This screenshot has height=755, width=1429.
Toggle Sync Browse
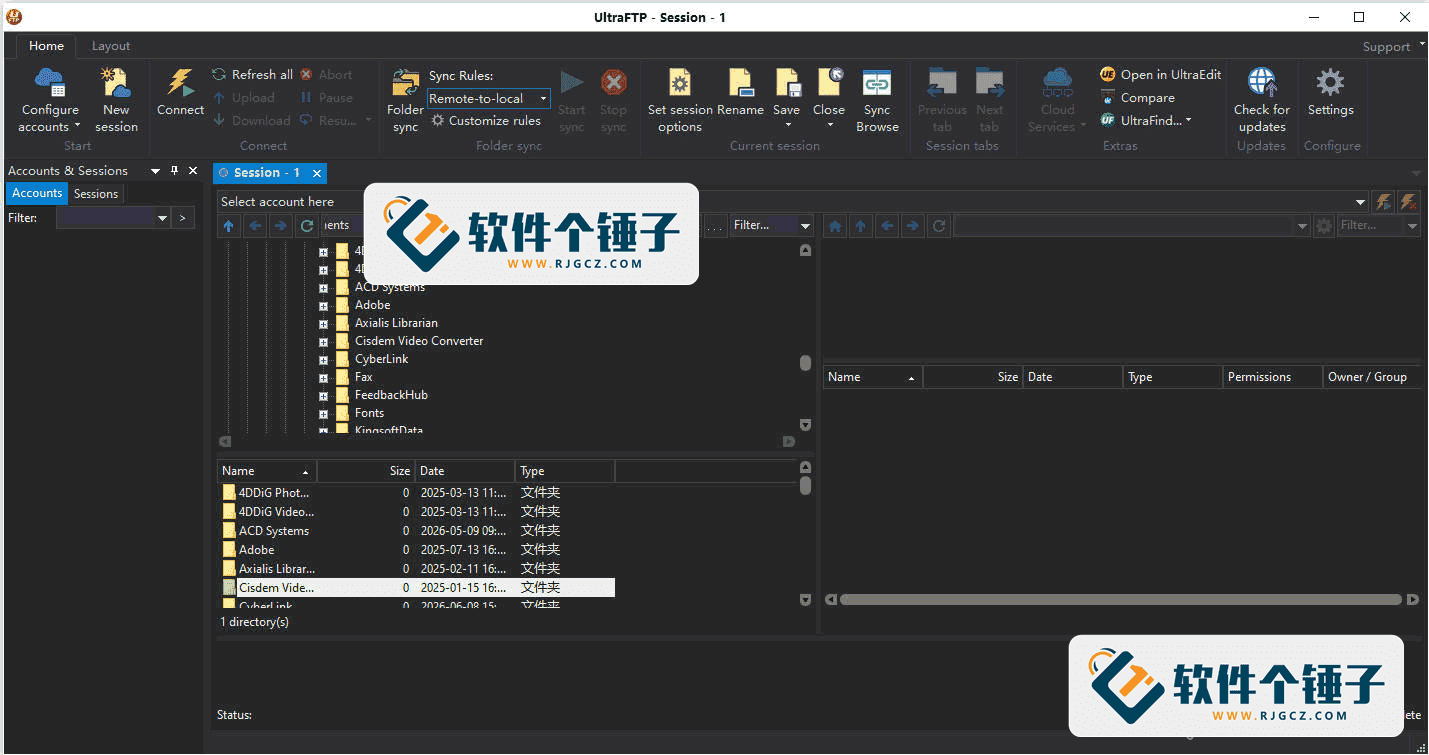click(877, 100)
